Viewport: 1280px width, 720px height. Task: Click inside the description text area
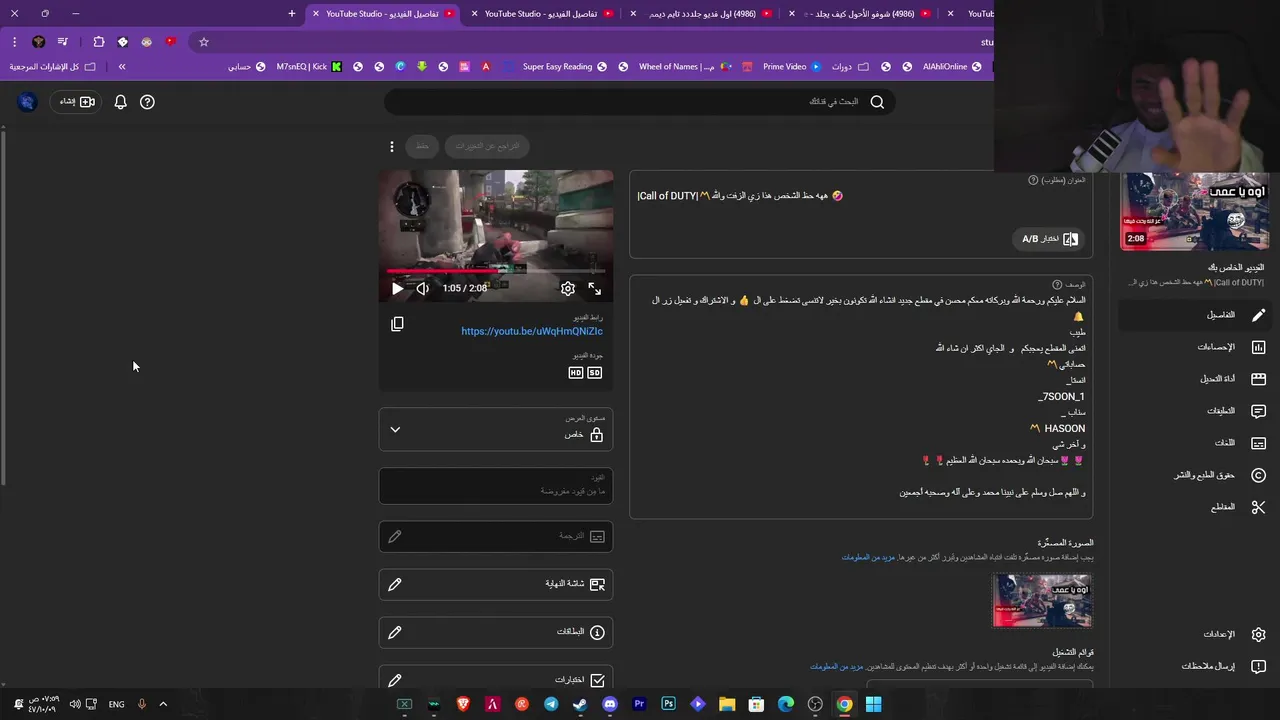(861, 396)
